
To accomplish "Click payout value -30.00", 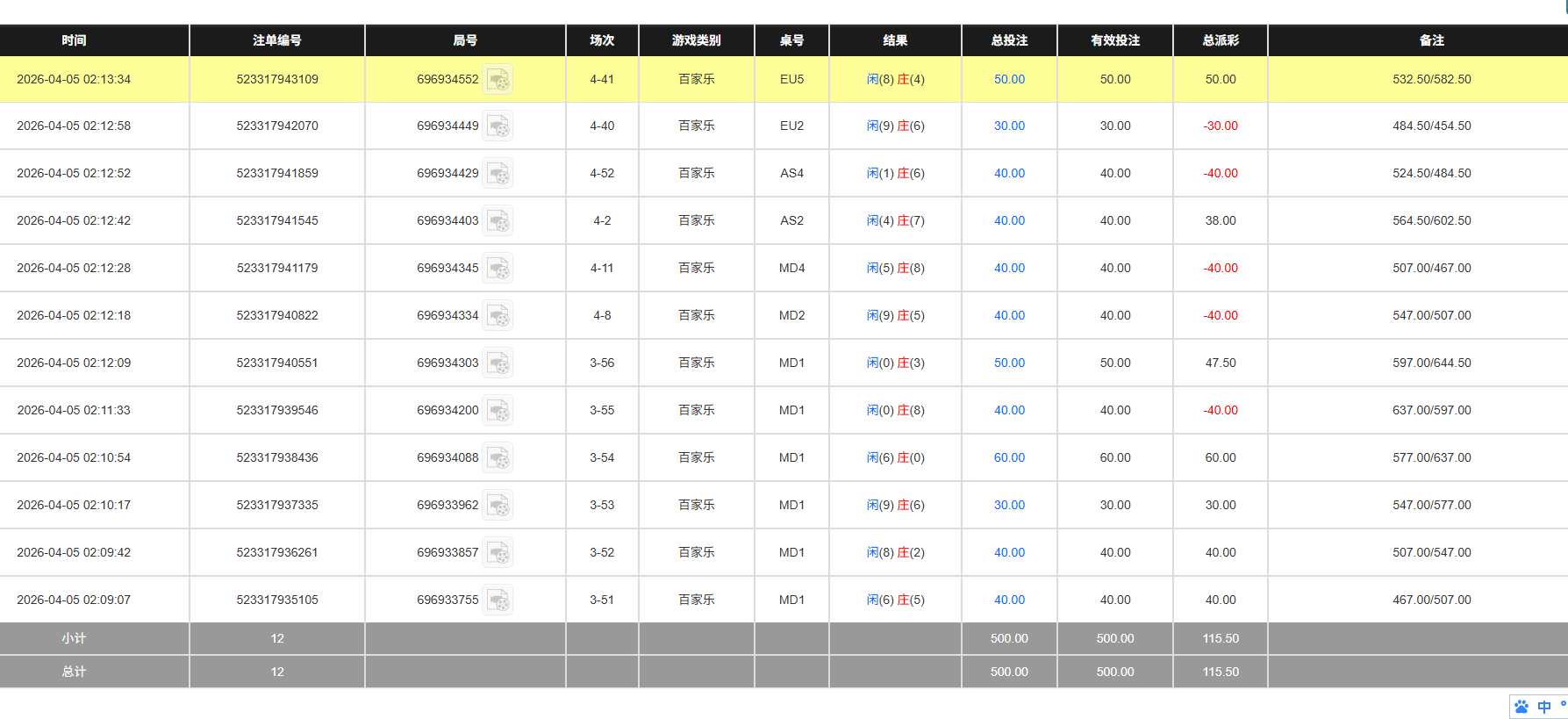I will click(1221, 126).
